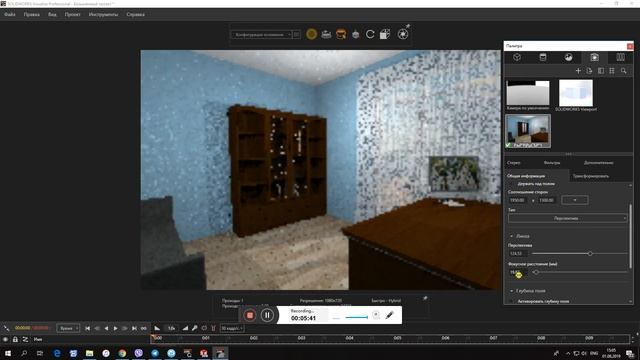Jump to the start of the timeline

tap(87, 328)
